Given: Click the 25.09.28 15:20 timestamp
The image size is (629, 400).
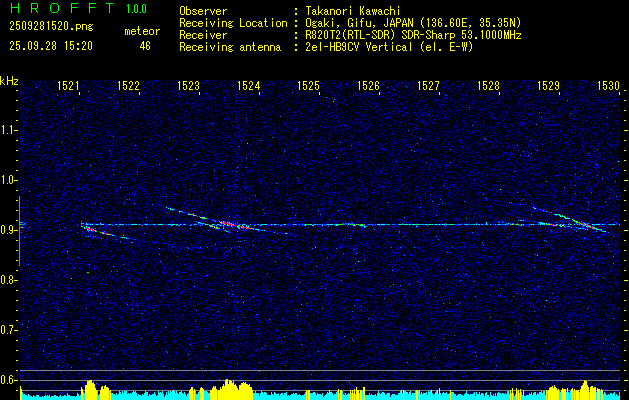Looking at the screenshot, I should pos(50,46).
